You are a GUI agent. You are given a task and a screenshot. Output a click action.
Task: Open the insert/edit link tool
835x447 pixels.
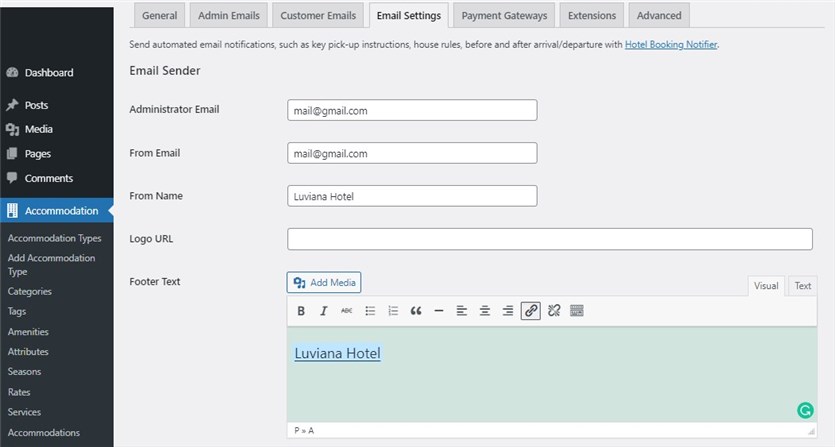point(530,311)
